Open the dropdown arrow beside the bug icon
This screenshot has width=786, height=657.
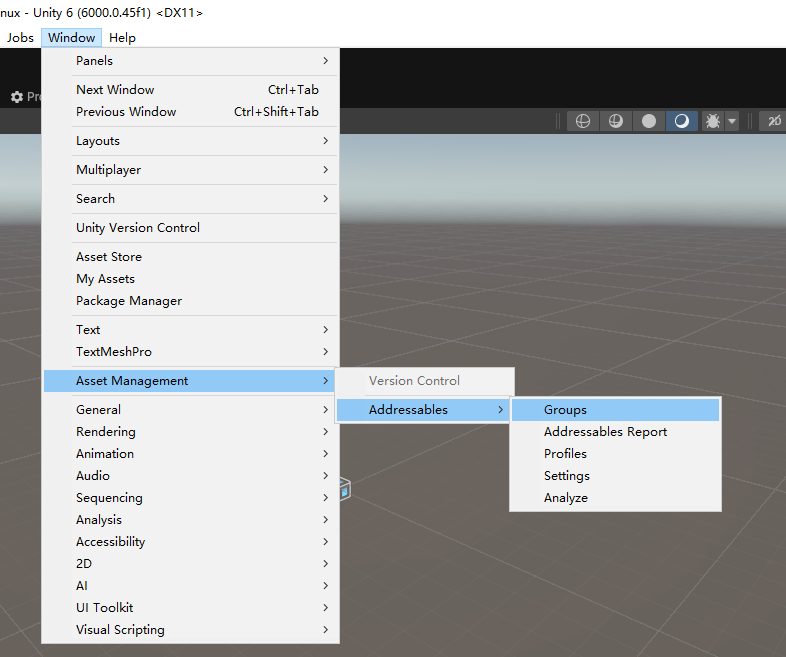[732, 121]
